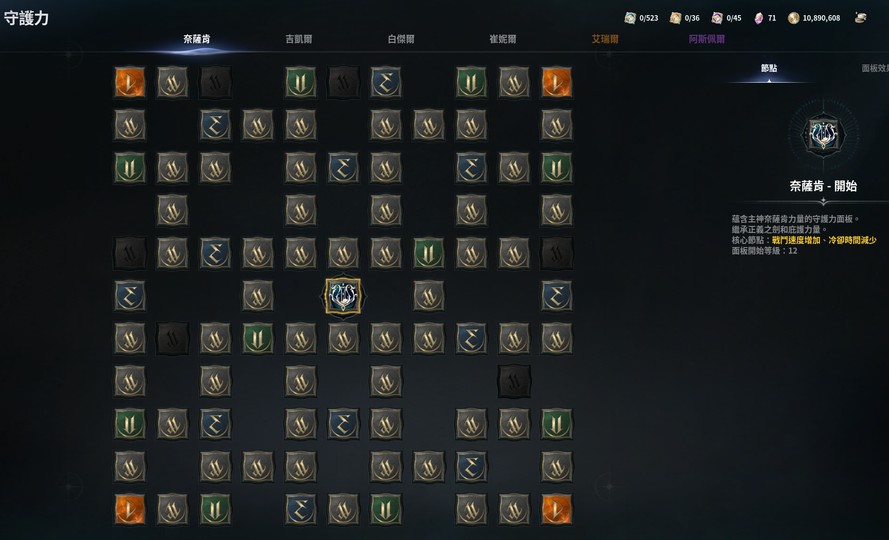Click the currency icon beside 0/523
The height and width of the screenshot is (540, 889).
click(x=630, y=18)
